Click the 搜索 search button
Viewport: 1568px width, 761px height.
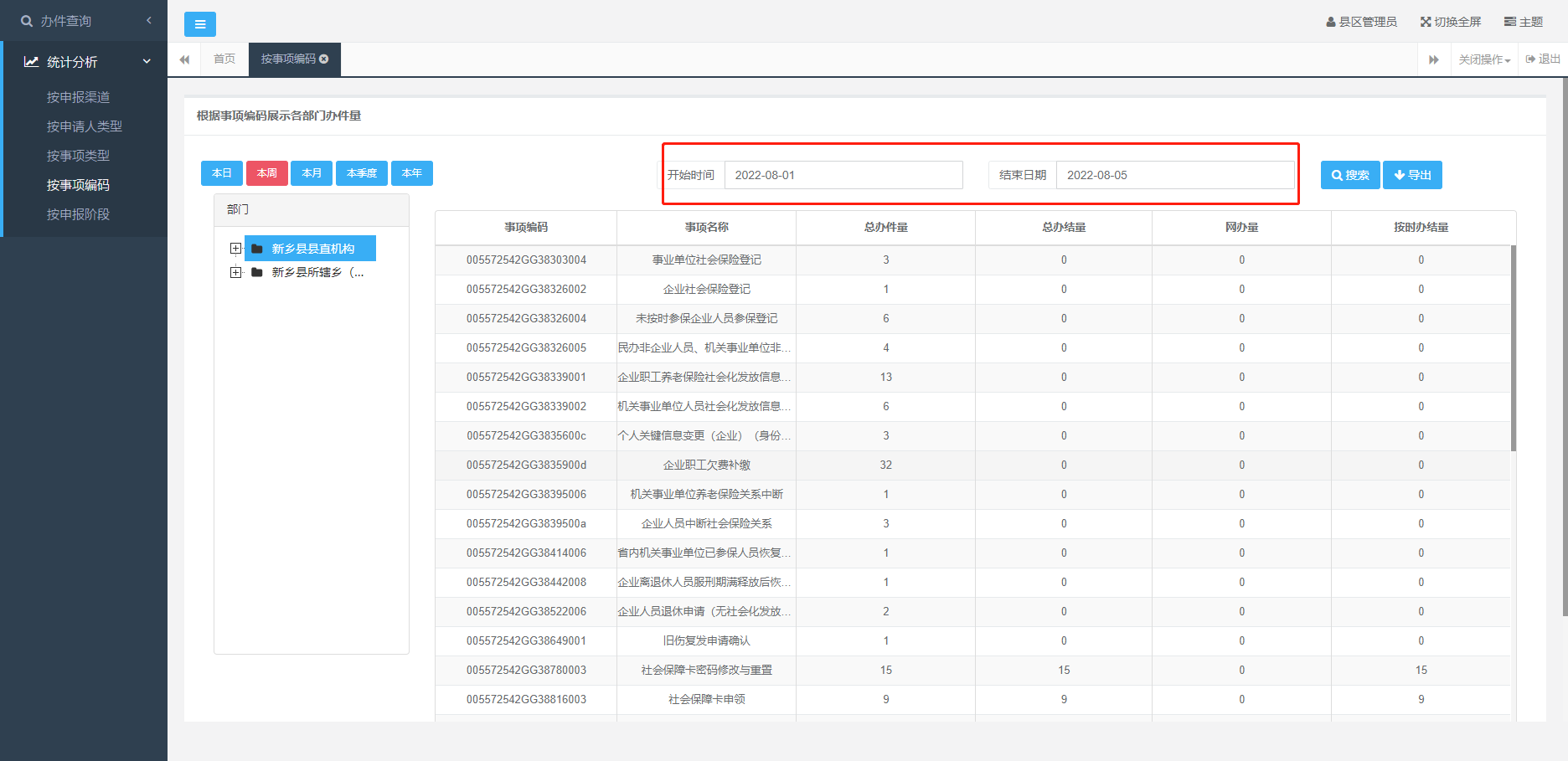point(1349,175)
